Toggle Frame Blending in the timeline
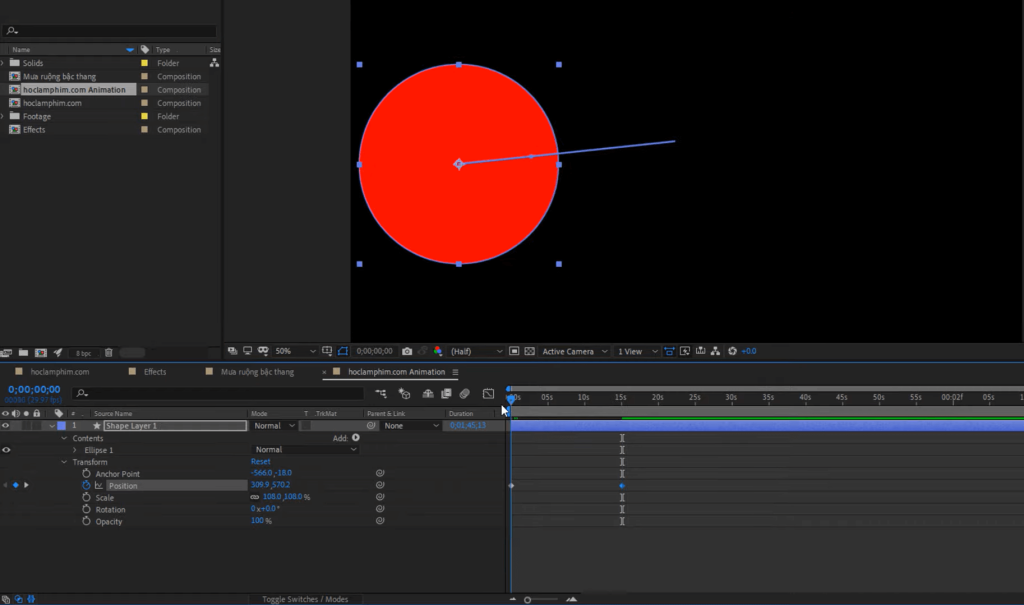This screenshot has height=605, width=1024. [x=445, y=393]
